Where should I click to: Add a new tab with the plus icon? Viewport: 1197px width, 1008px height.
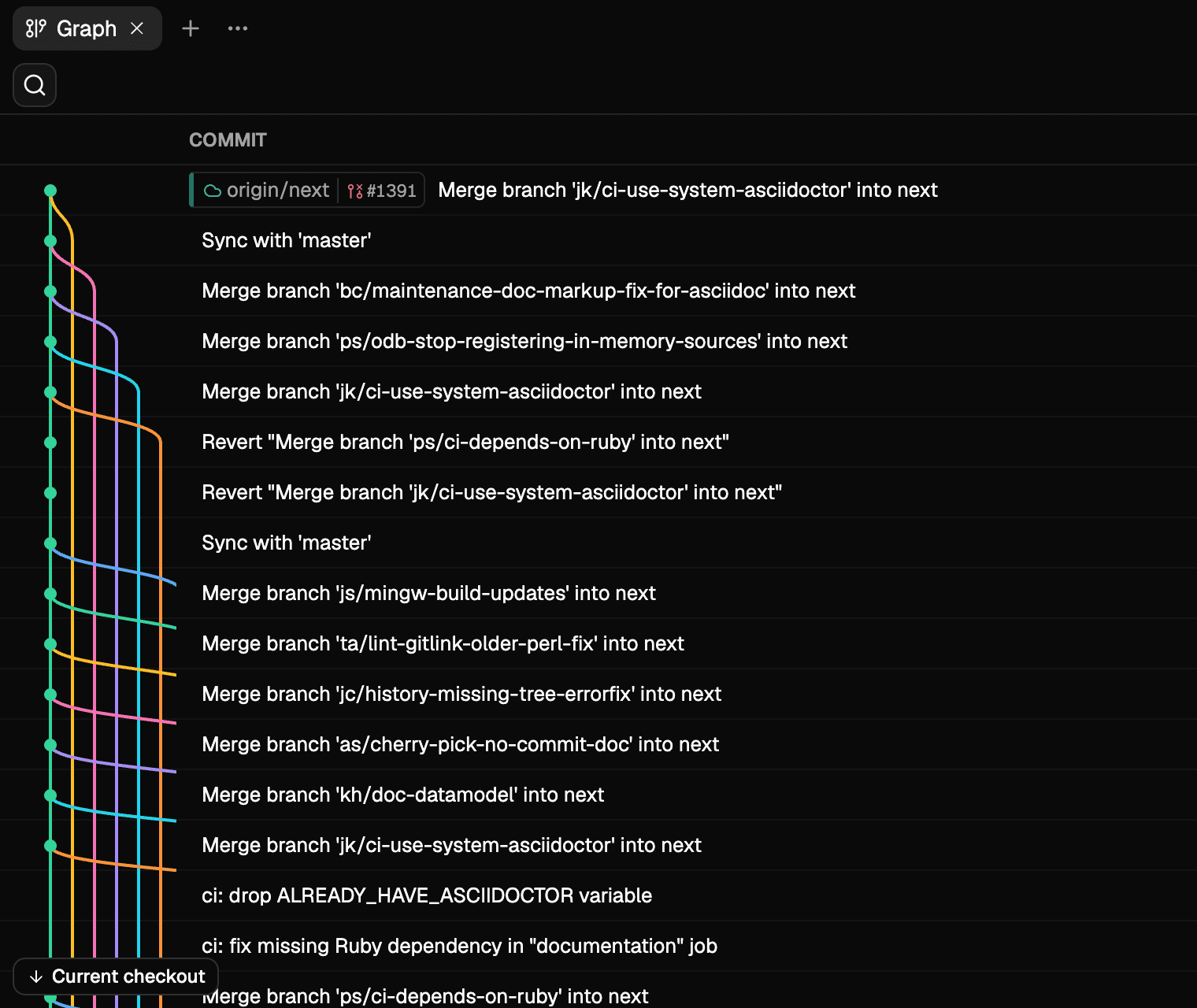coord(191,28)
